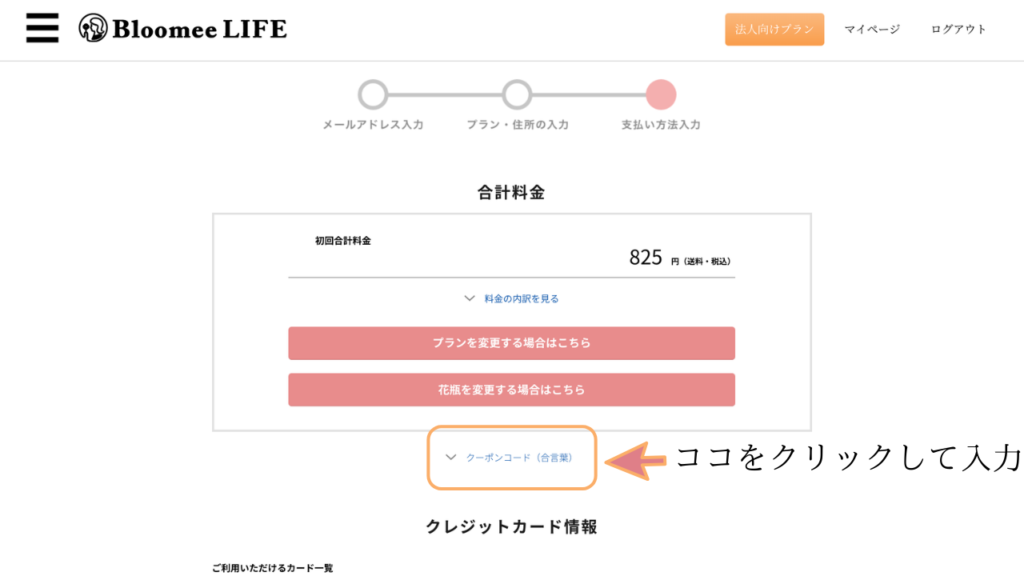
Task: Open the 料金の内訳を見る link text
Action: point(521,298)
